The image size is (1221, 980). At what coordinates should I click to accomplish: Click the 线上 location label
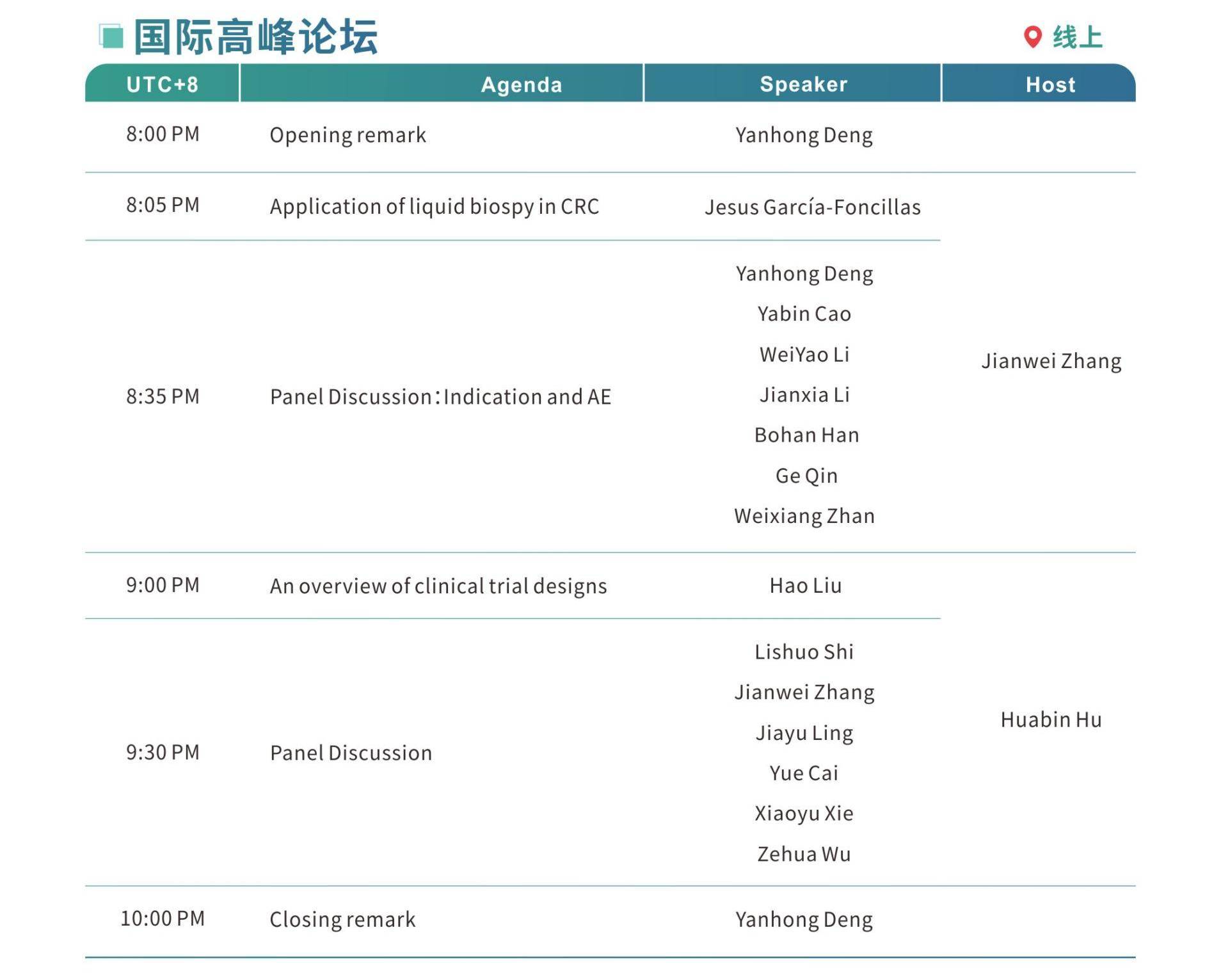[x=1078, y=37]
